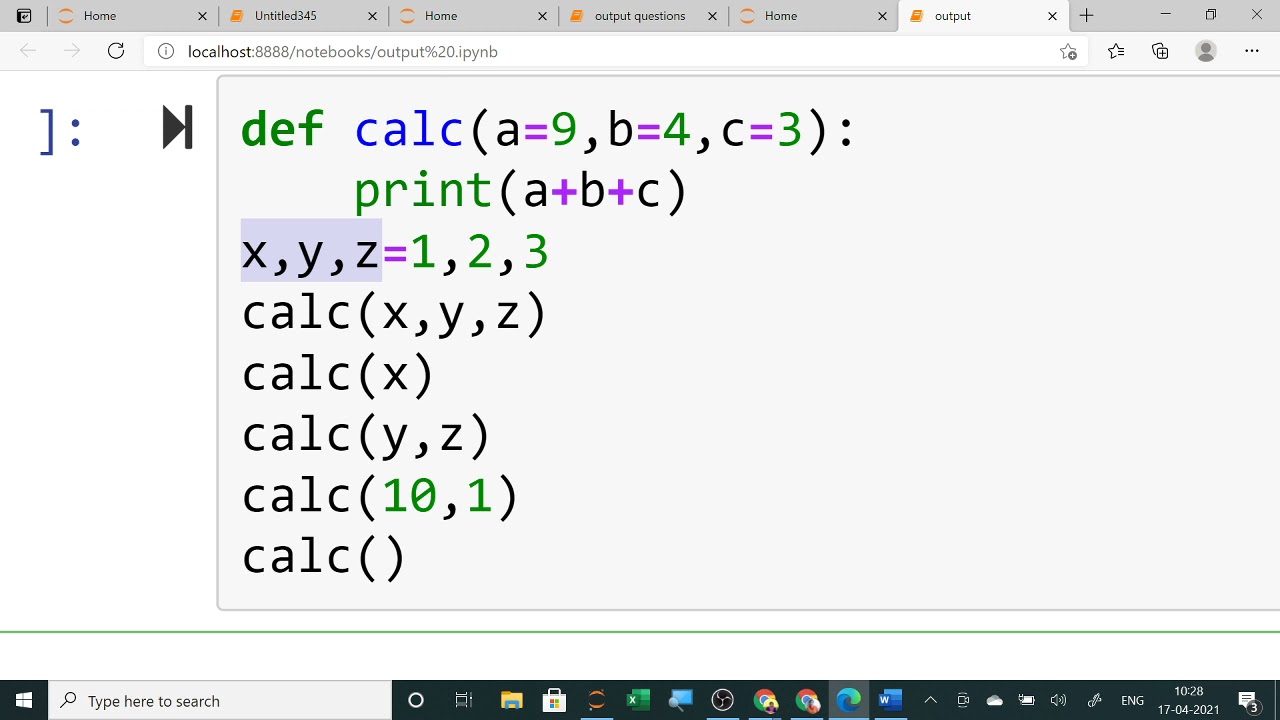The image size is (1280, 720).
Task: Open the Collections icon
Action: [1160, 51]
